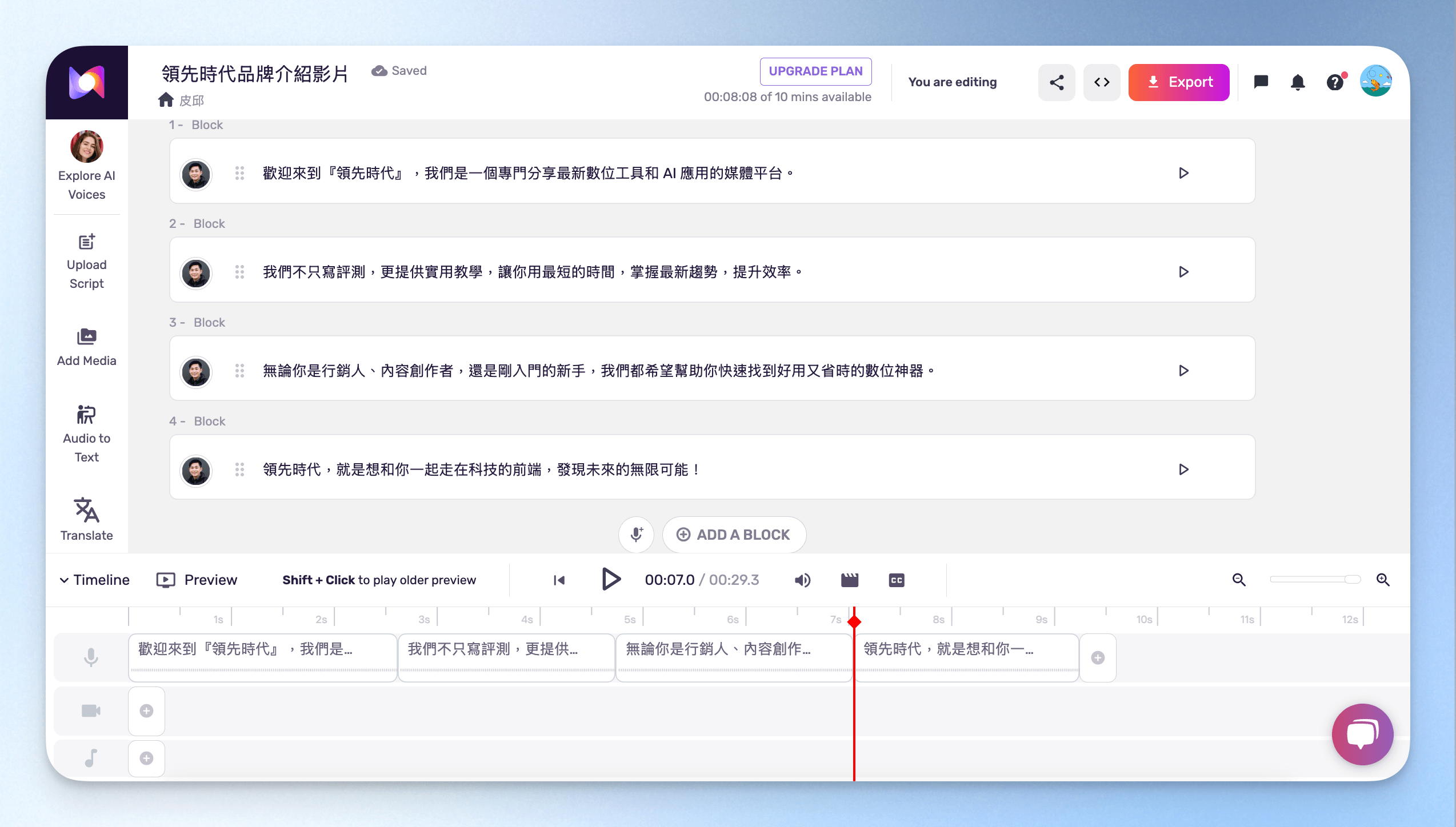Open Explore AI Voices
The height and width of the screenshot is (827, 1456).
pyautogui.click(x=87, y=166)
